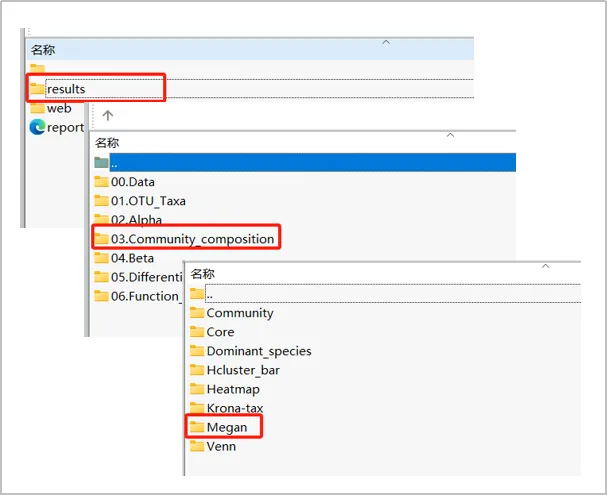Open the Krona-tax folder
Screen dimensions: 607x495
[x=235, y=408]
